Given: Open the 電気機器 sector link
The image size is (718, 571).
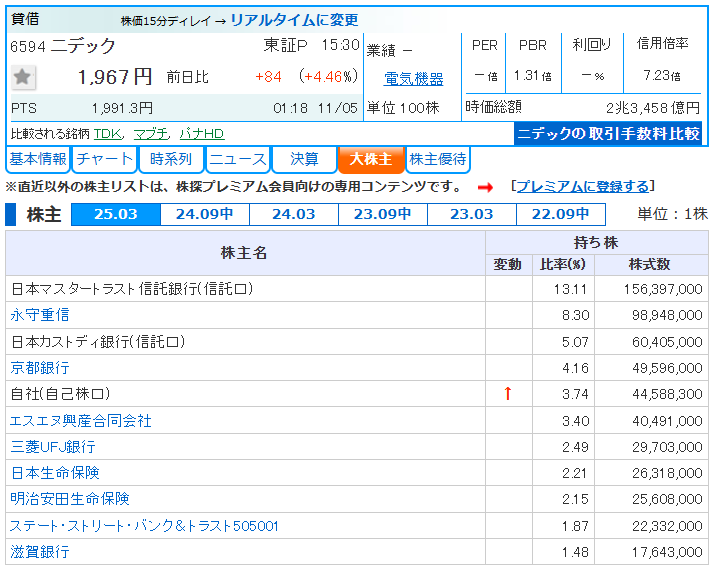Looking at the screenshot, I should pyautogui.click(x=413, y=79).
